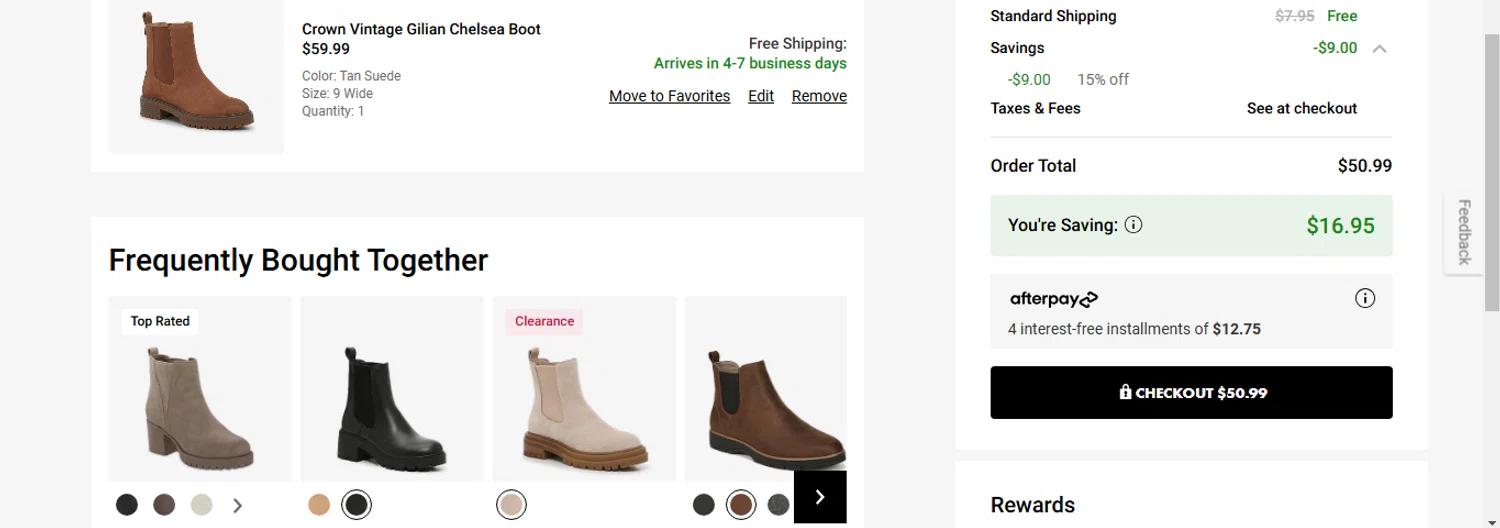
Task: Choose light grey swatch on first boot
Action: click(201, 505)
